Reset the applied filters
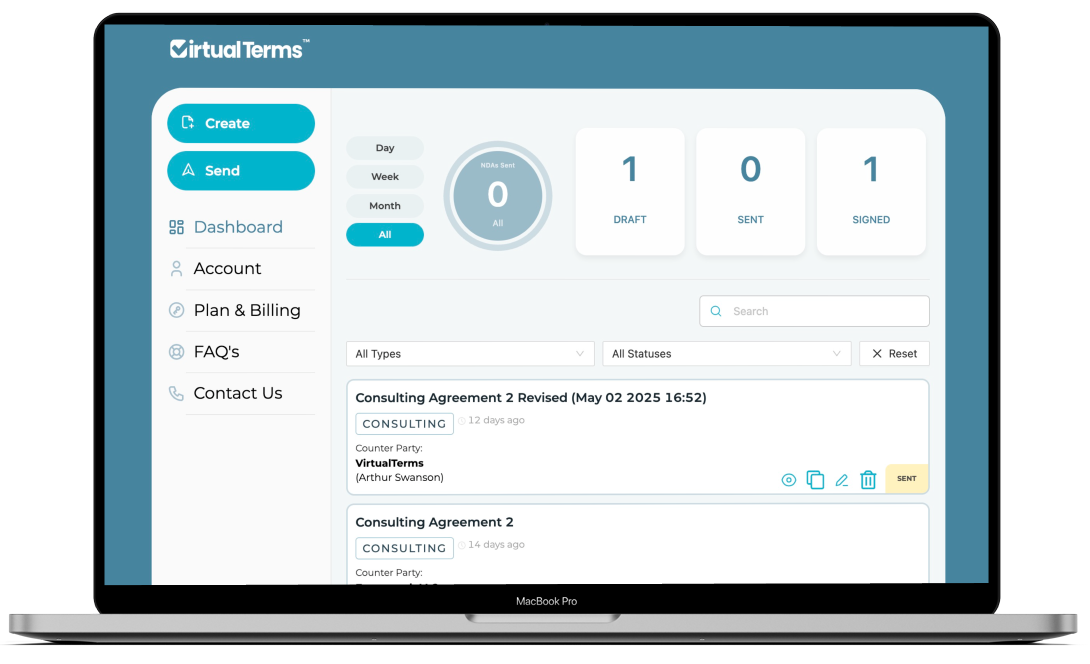Image resolution: width=1090 pixels, height=664 pixels. point(894,354)
